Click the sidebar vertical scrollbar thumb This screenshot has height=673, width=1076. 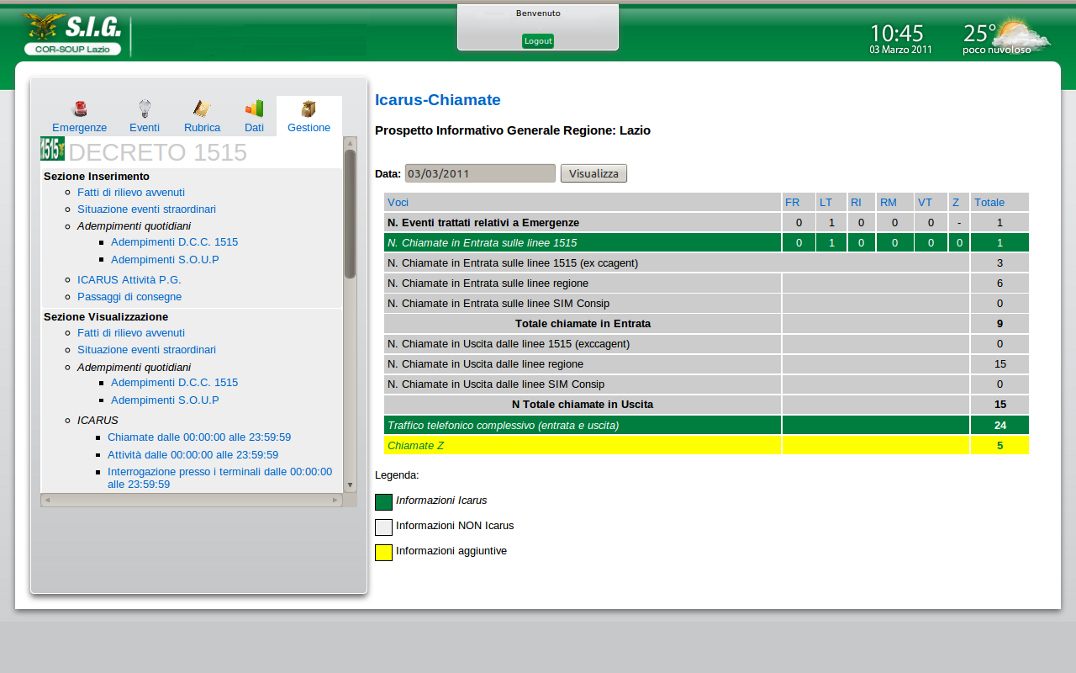point(350,213)
